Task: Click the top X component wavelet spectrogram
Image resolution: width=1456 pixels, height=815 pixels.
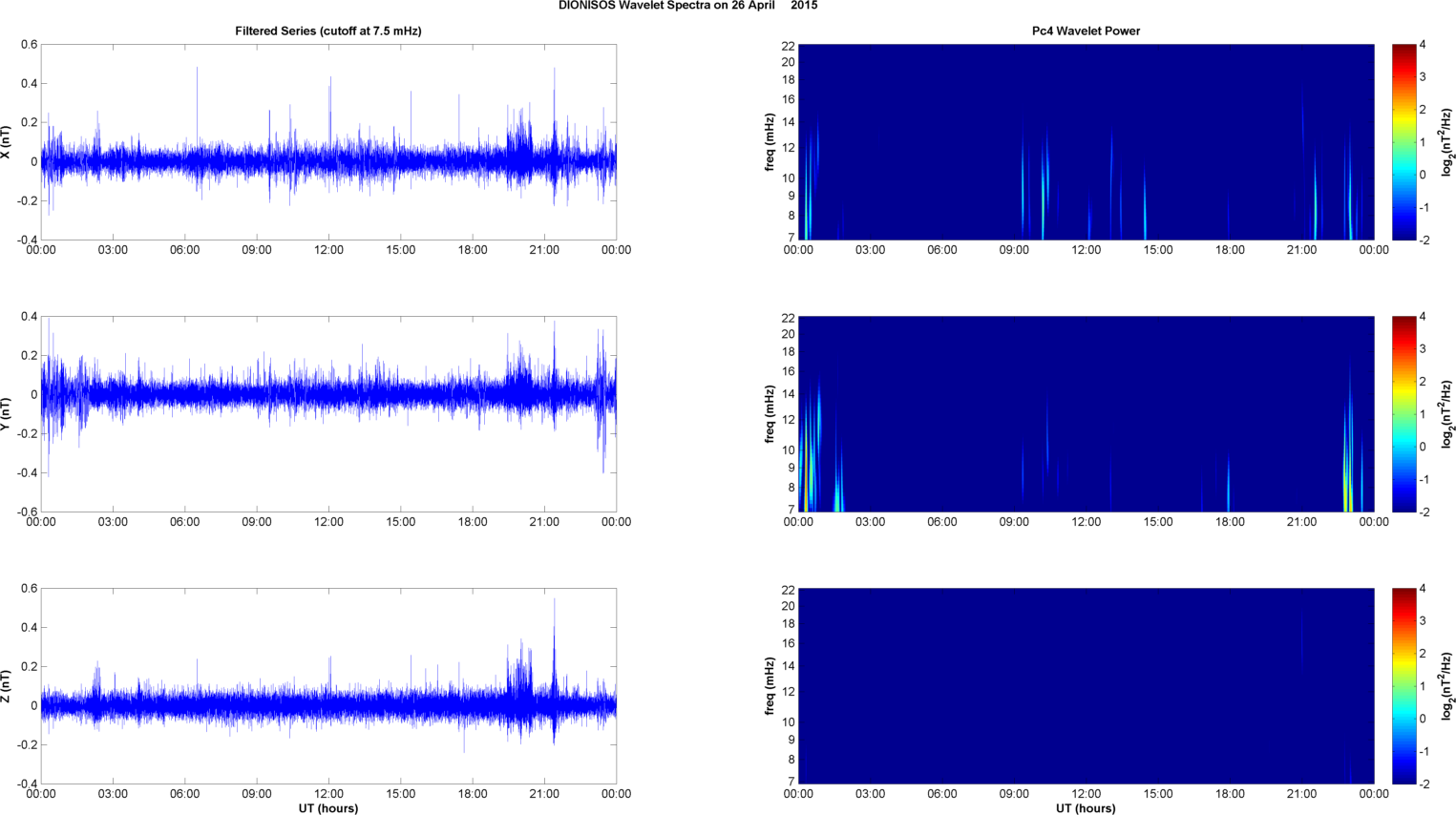Action: click(x=1086, y=142)
